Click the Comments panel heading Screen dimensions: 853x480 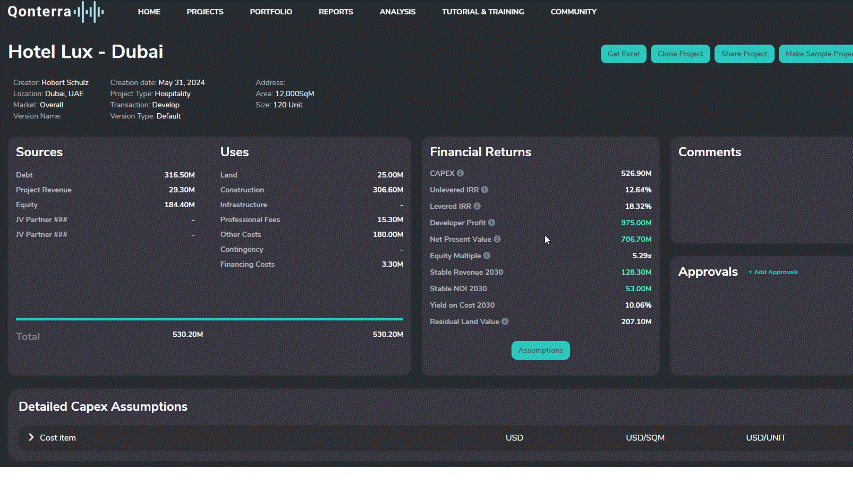click(709, 152)
